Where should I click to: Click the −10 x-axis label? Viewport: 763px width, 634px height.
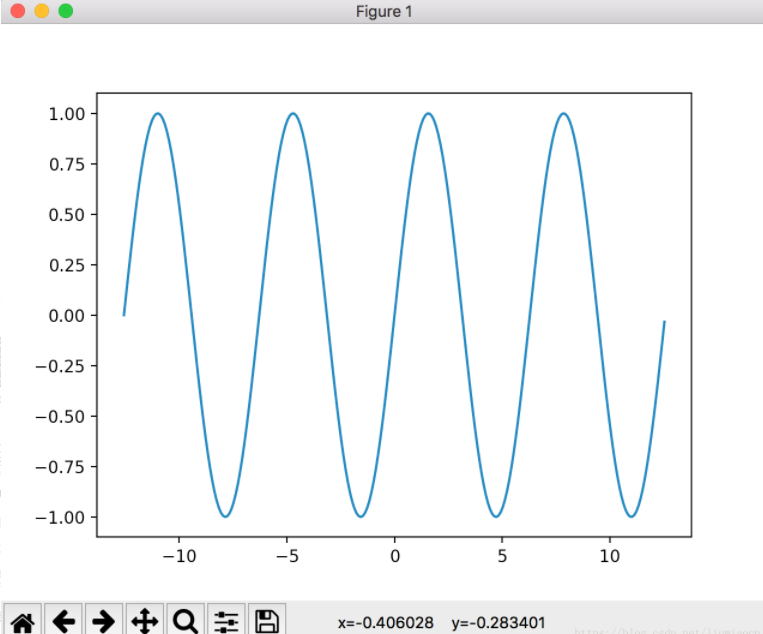tap(179, 556)
